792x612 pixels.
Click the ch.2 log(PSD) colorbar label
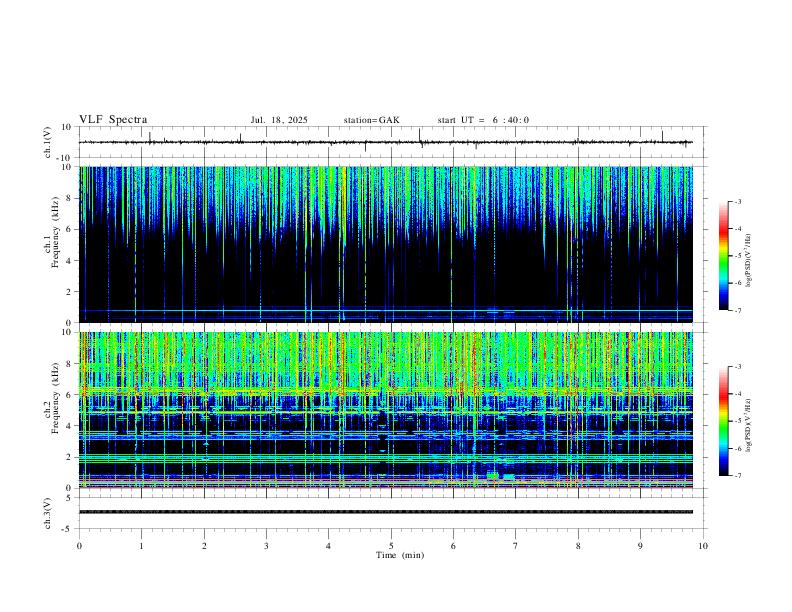pos(749,425)
